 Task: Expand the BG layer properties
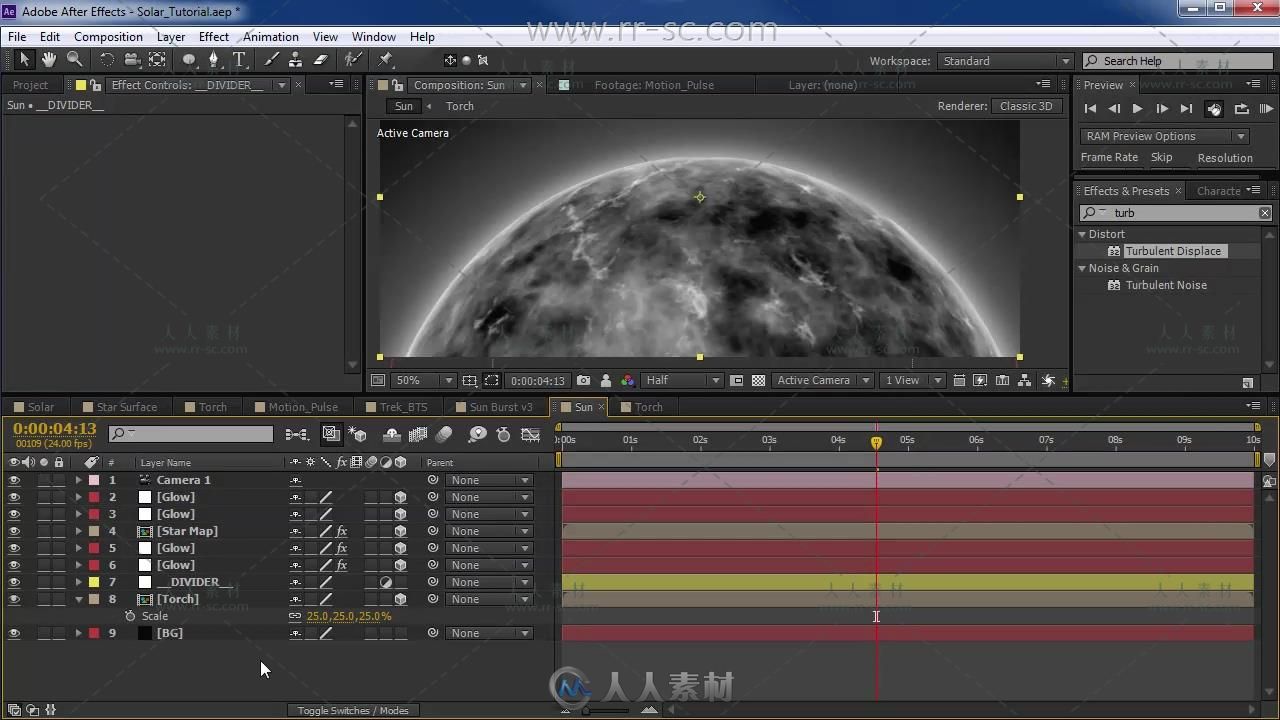tap(79, 633)
